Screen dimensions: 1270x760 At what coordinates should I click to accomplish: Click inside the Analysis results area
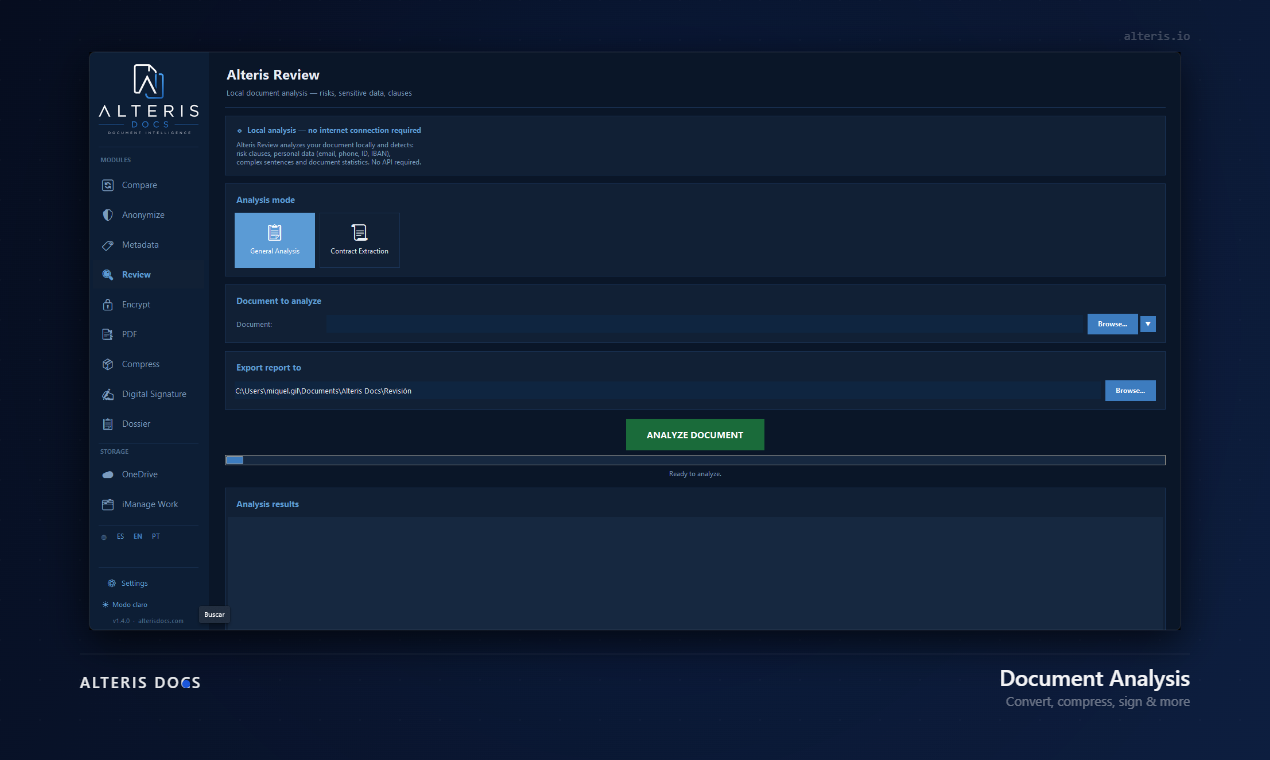[x=695, y=573]
